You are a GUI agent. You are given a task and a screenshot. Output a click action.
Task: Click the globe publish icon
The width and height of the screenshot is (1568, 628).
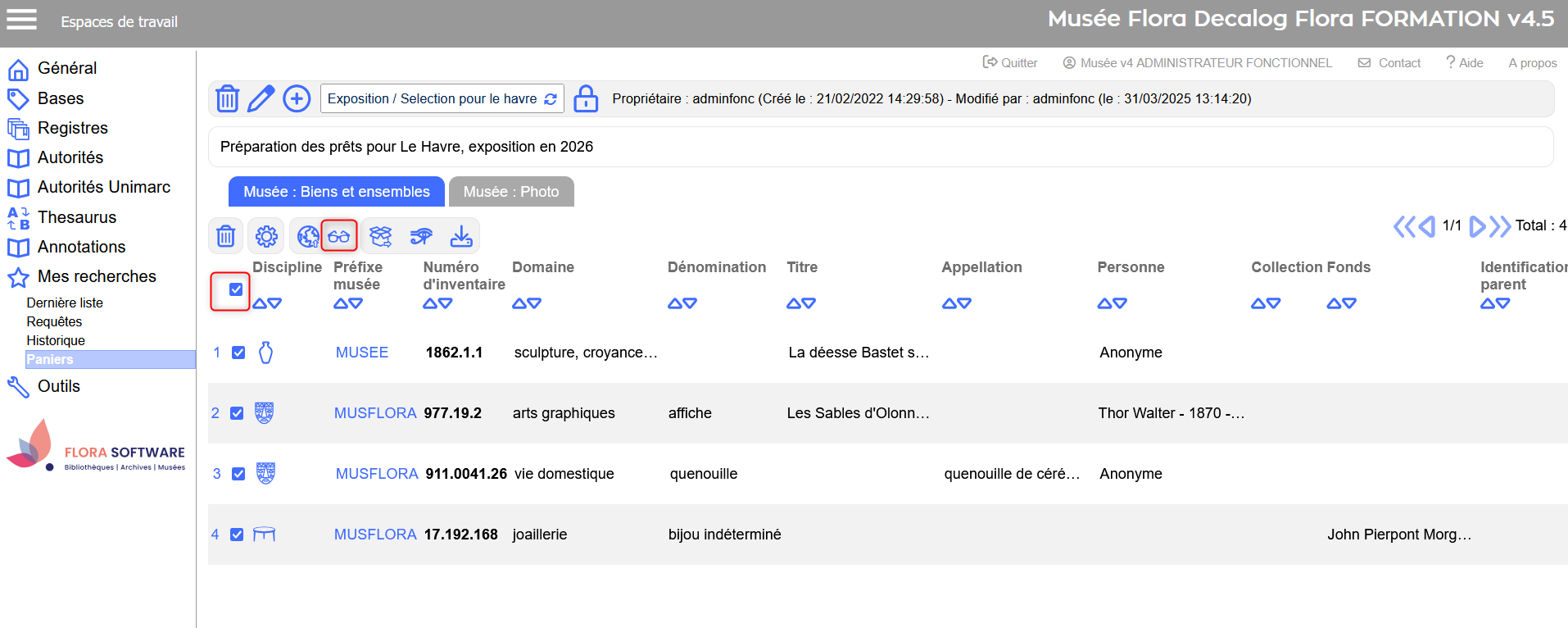pyautogui.click(x=307, y=237)
